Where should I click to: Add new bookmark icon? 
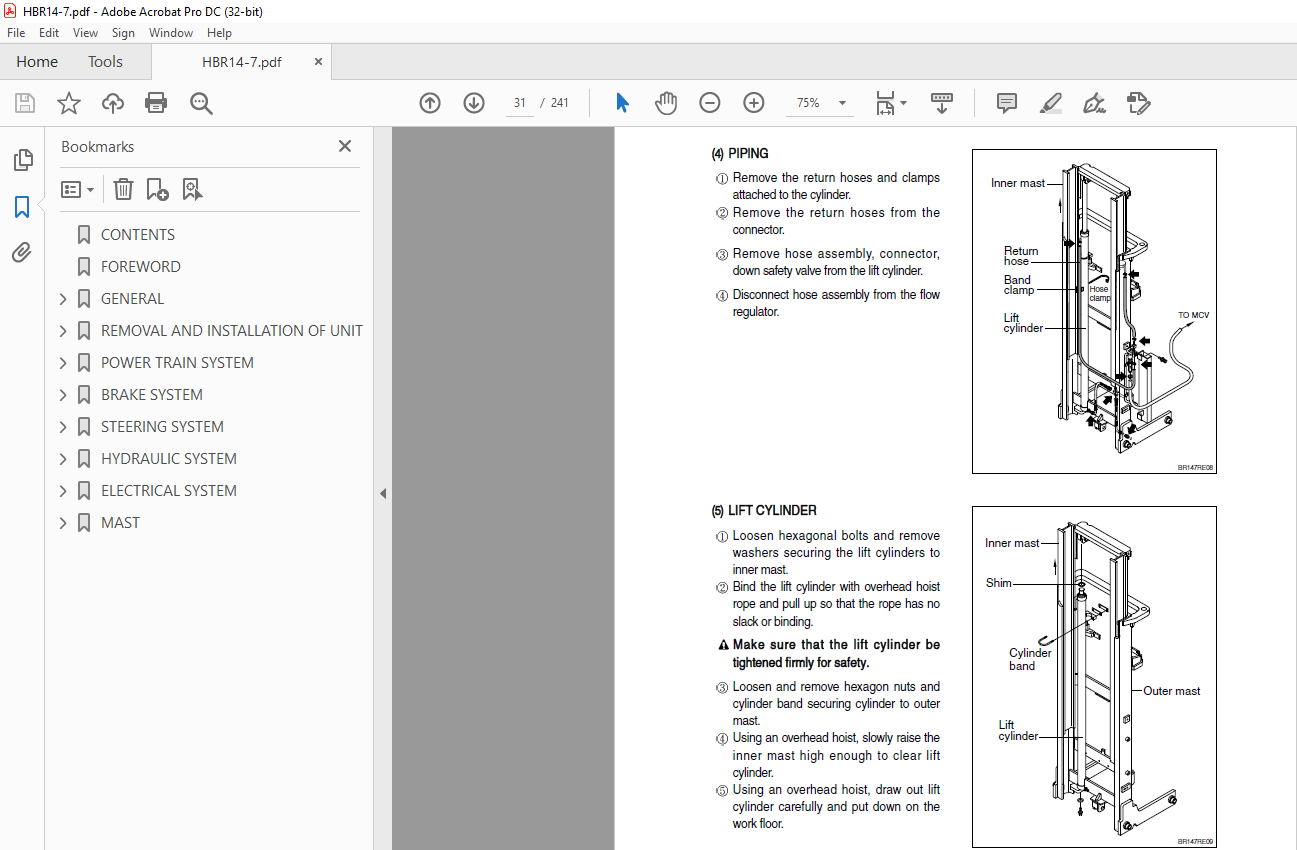pyautogui.click(x=157, y=189)
